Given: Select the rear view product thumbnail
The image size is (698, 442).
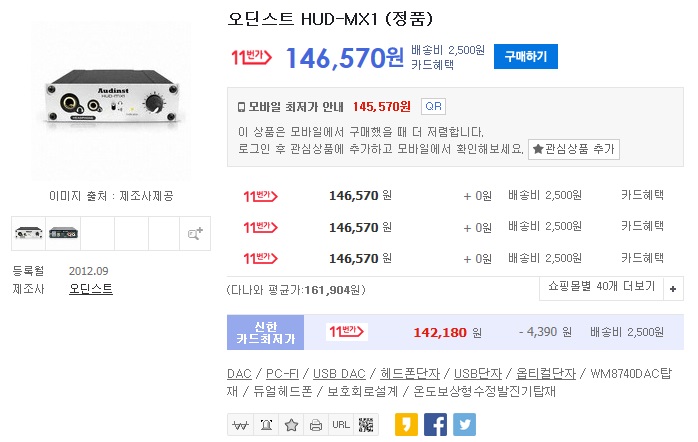Looking at the screenshot, I should [x=62, y=233].
